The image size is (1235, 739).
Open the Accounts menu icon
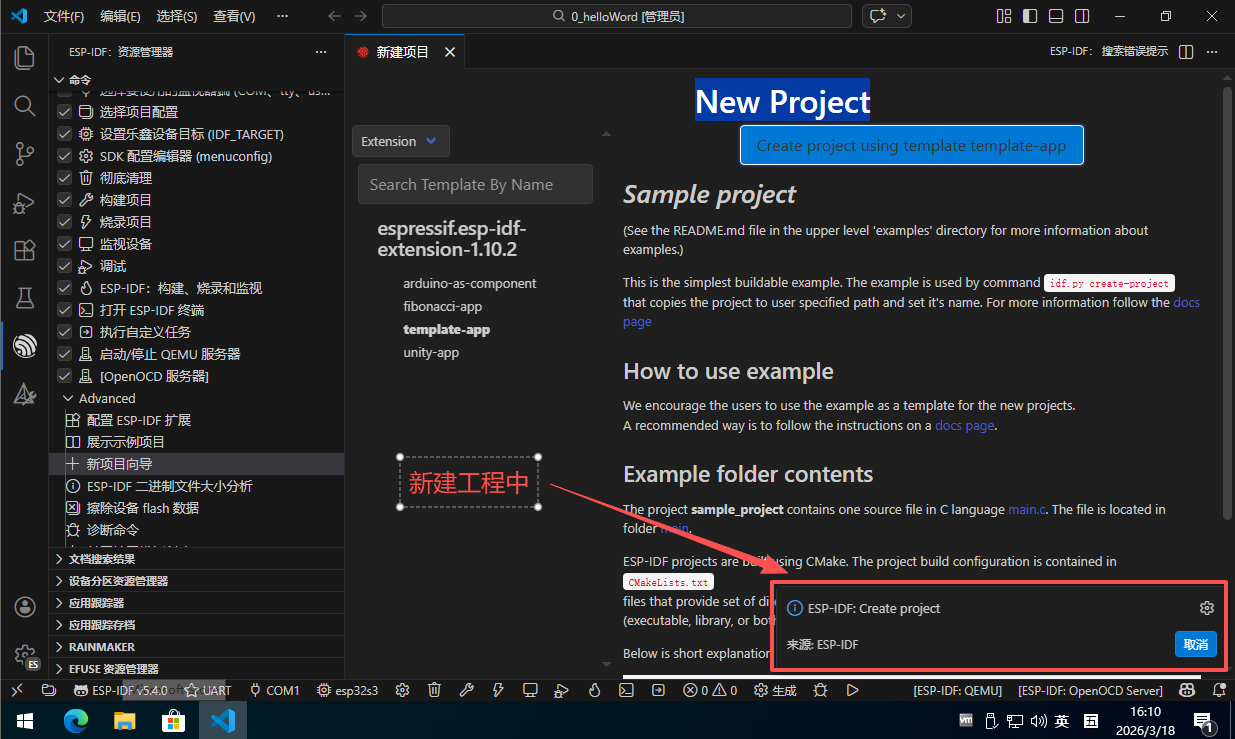tap(24, 607)
